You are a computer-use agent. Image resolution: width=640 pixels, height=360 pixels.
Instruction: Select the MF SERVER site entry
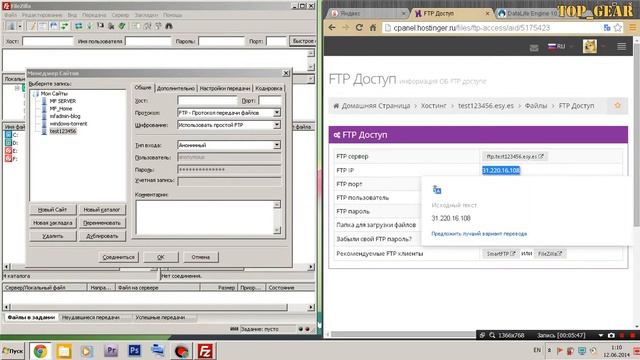click(62, 101)
